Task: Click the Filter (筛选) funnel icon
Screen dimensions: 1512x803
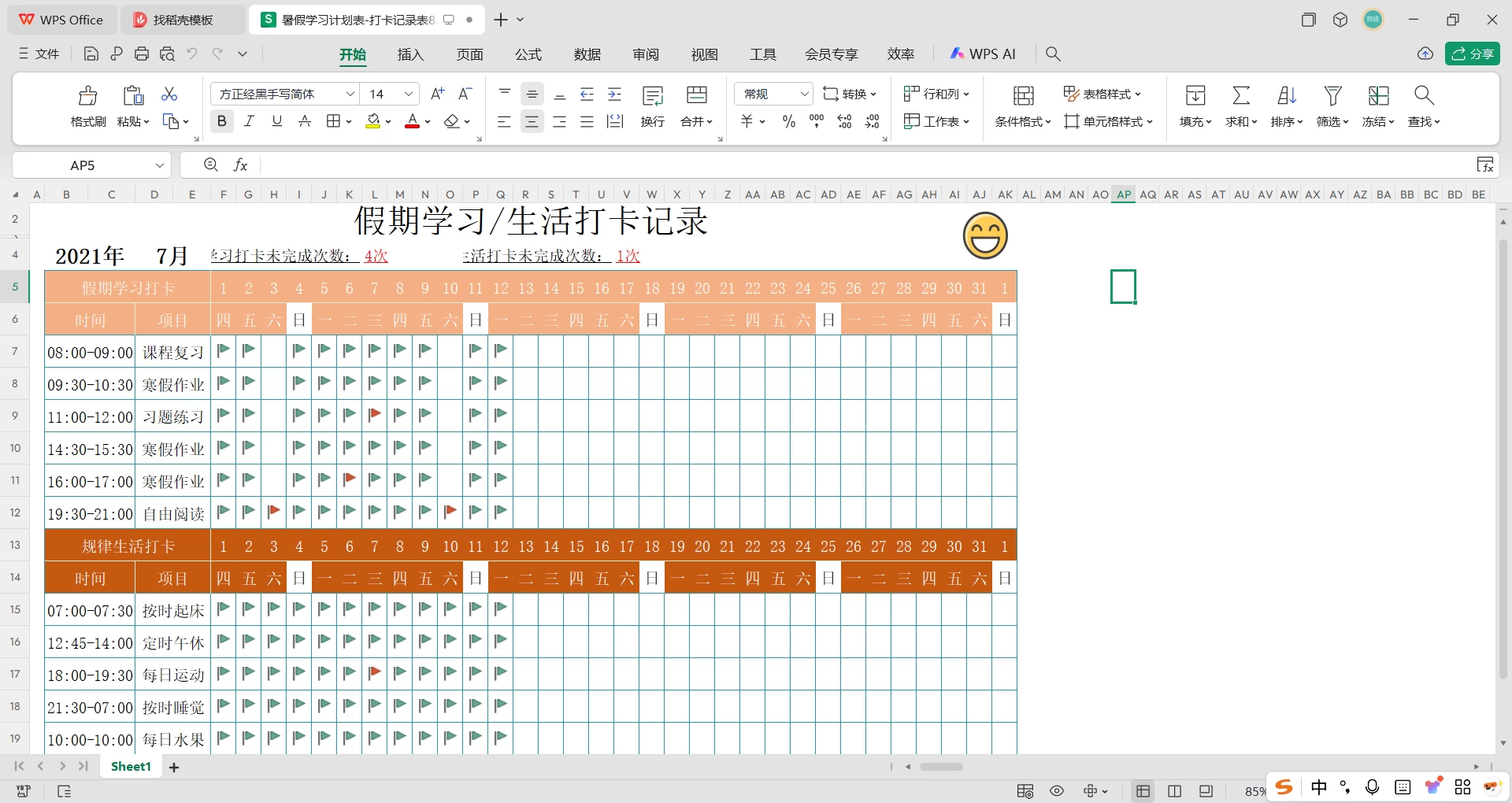Action: click(1332, 95)
